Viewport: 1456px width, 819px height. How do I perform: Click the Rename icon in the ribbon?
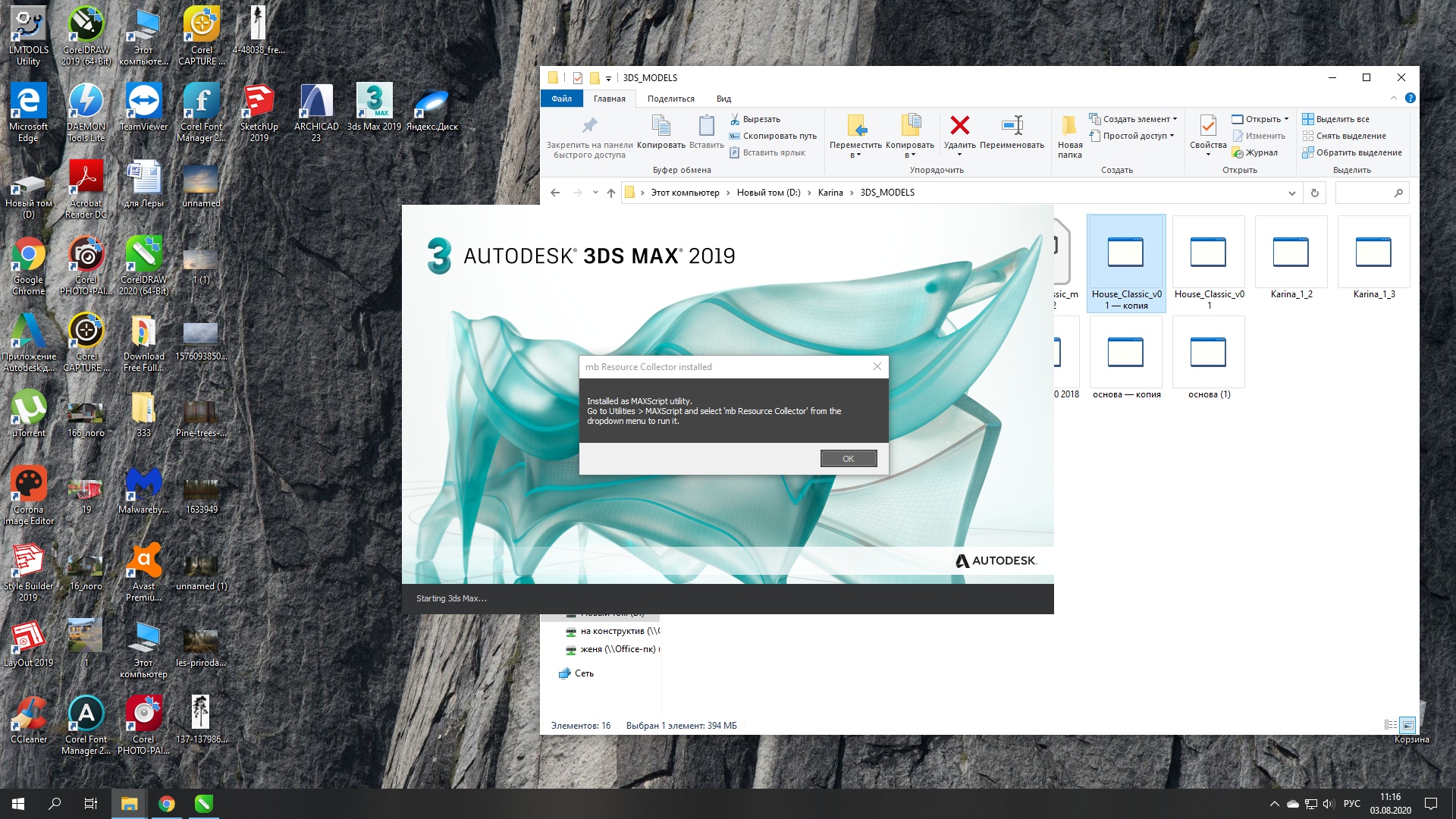coord(1012,126)
